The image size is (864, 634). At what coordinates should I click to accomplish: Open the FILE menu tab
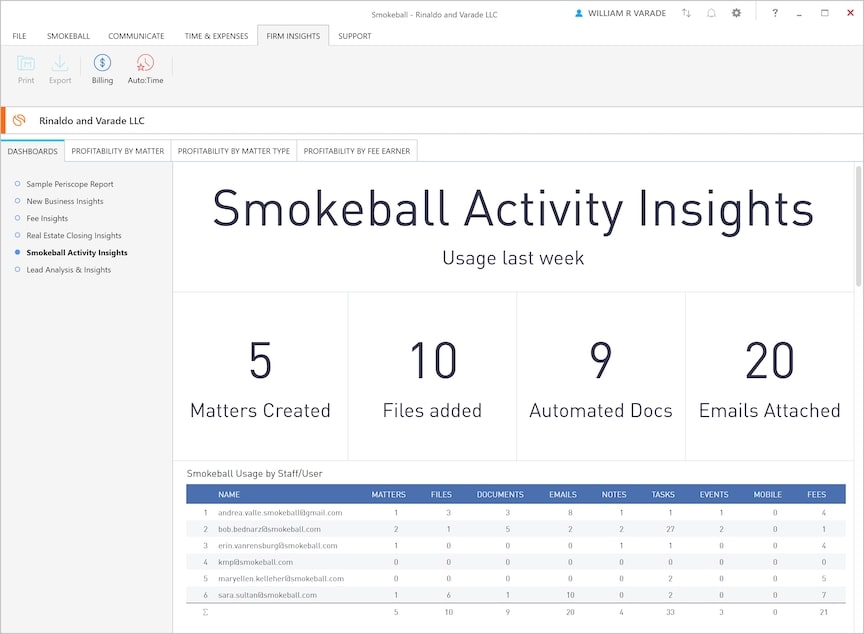(19, 36)
